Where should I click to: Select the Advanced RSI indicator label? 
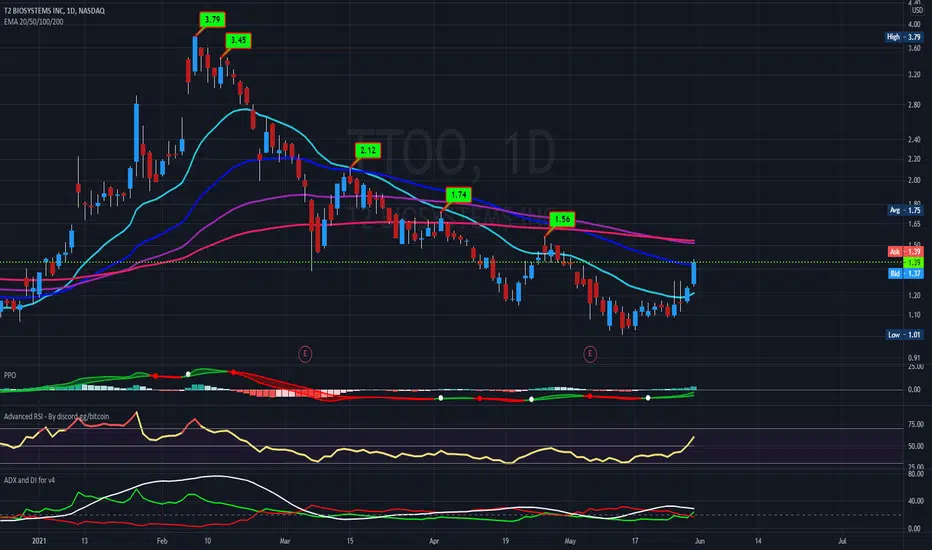(x=56, y=416)
